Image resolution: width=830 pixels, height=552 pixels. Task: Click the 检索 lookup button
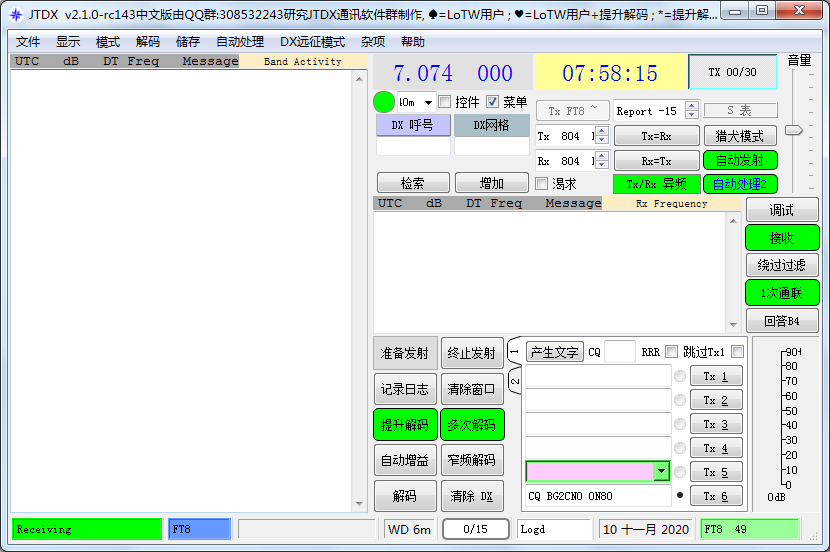coord(413,183)
